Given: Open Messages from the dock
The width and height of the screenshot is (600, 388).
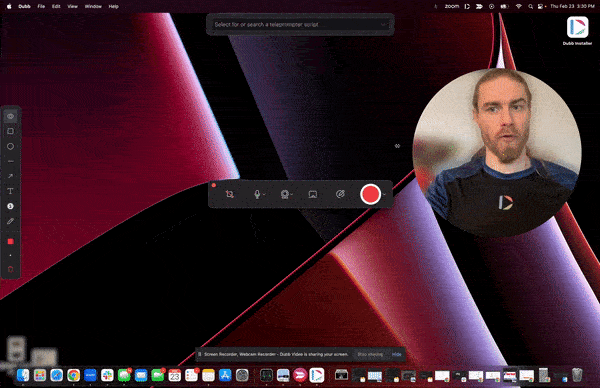Looking at the screenshot, I should pyautogui.click(x=124, y=375).
